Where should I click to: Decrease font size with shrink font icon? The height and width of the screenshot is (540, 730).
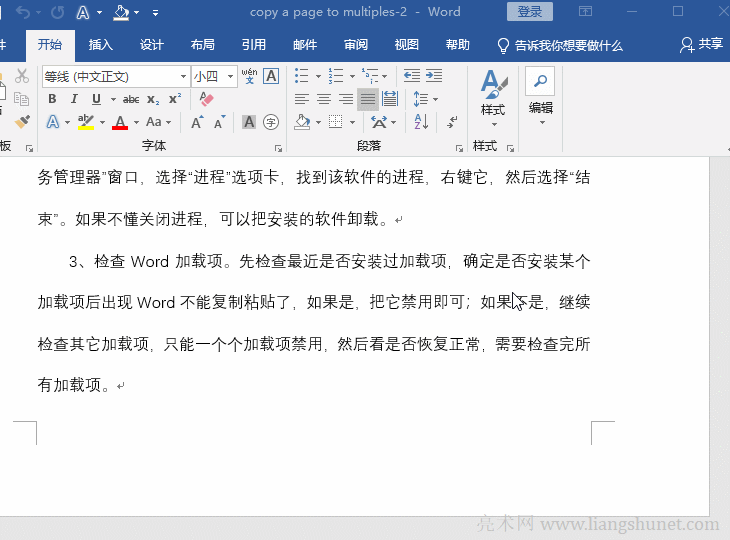(219, 122)
